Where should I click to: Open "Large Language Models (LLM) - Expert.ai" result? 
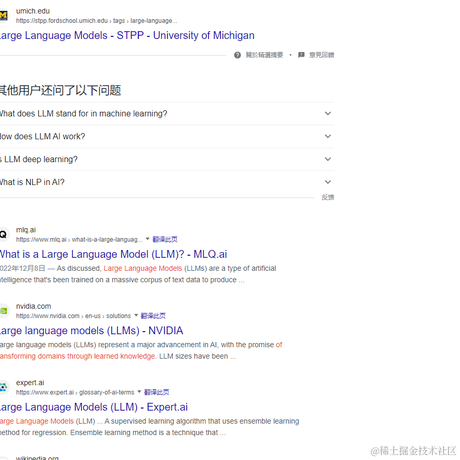(x=94, y=407)
